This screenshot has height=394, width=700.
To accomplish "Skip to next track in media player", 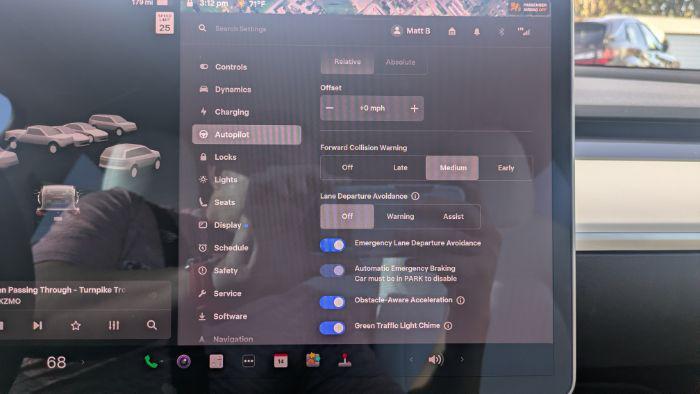I will pyautogui.click(x=38, y=325).
